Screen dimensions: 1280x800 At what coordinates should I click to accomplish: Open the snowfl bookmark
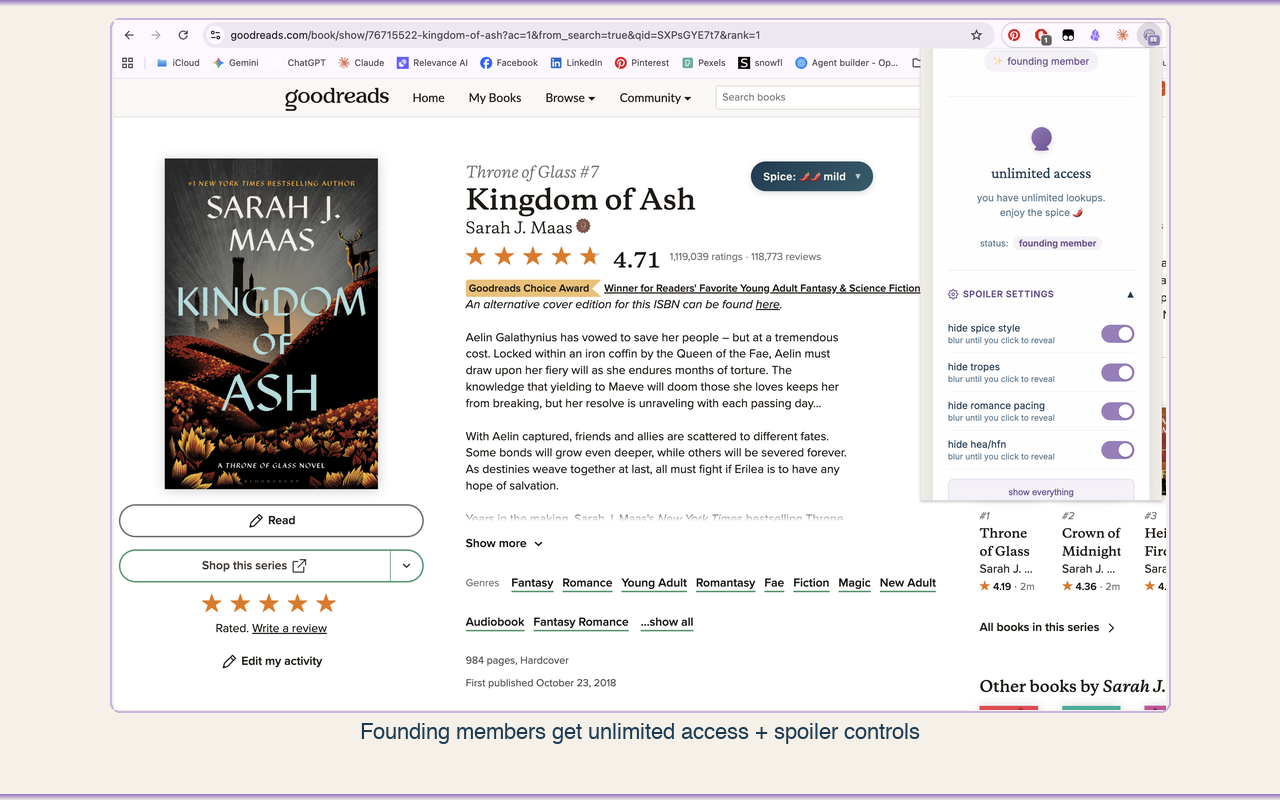tap(760, 62)
